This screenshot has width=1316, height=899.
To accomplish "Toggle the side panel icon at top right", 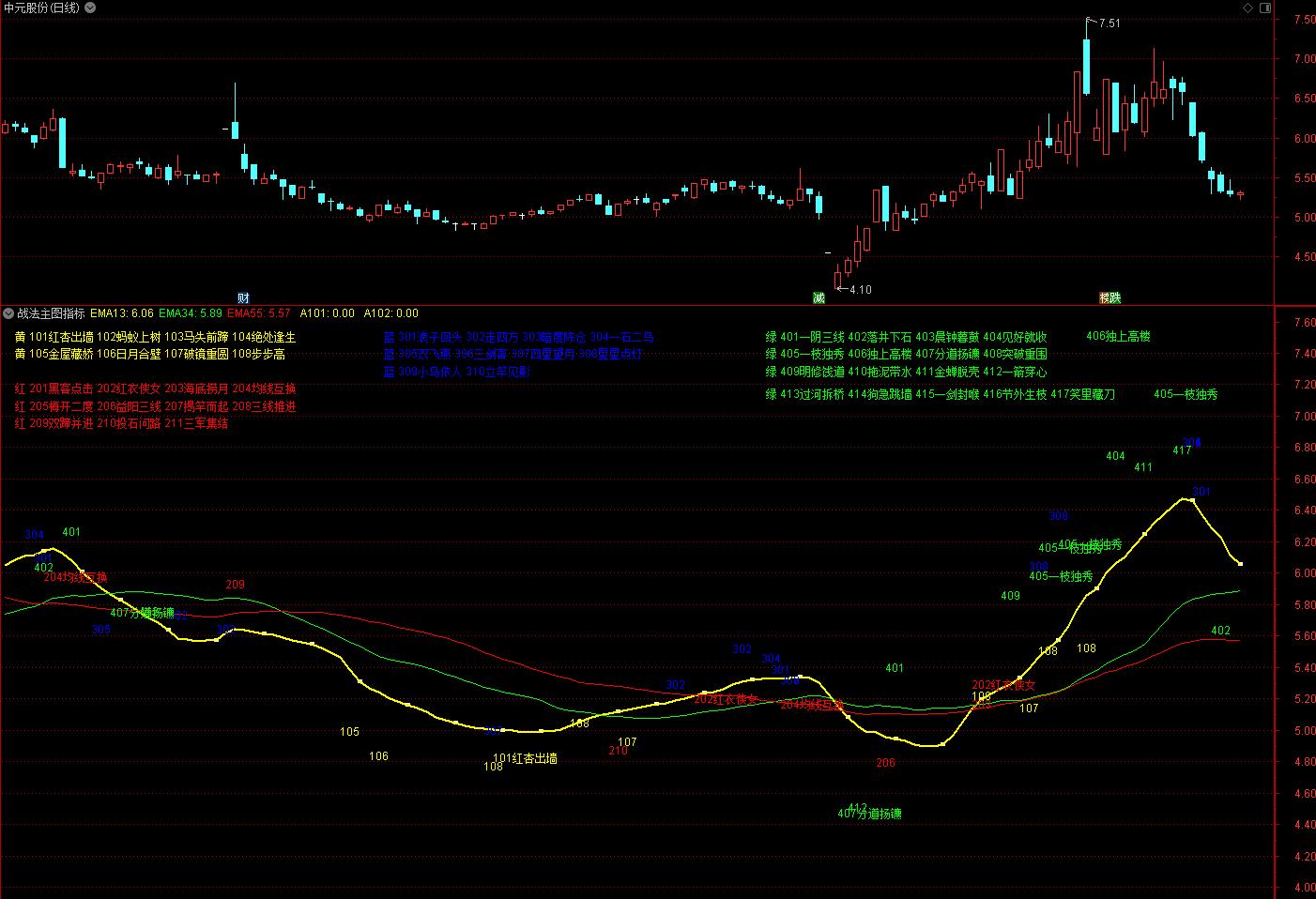I will (1263, 8).
